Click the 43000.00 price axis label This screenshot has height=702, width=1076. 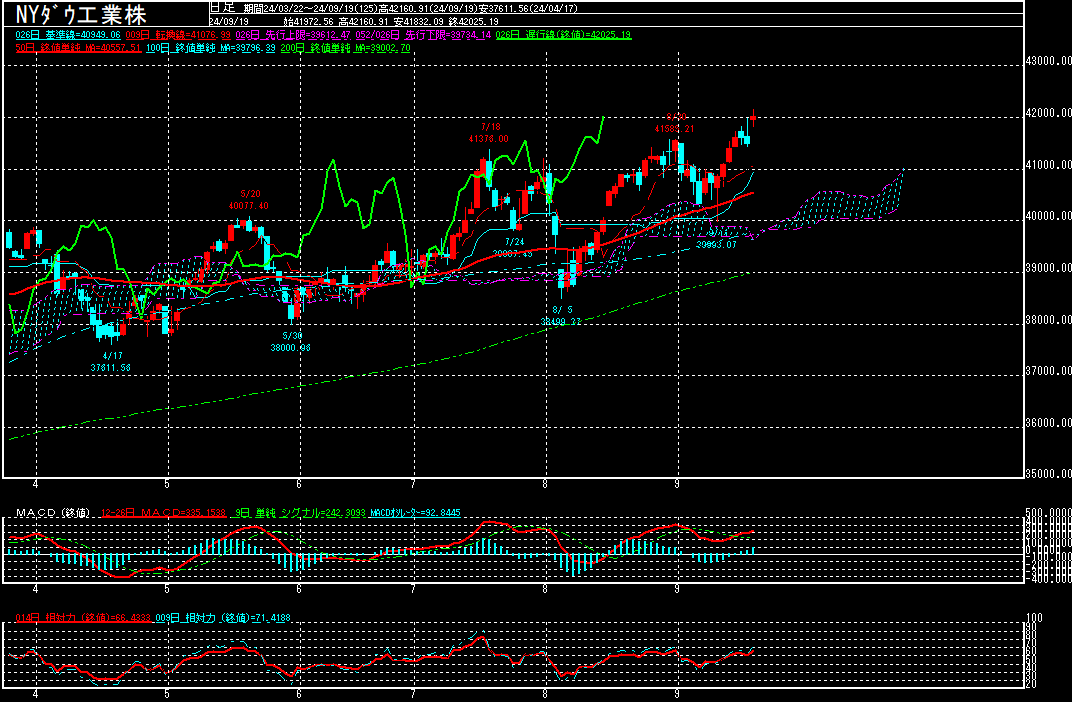pyautogui.click(x=1049, y=61)
